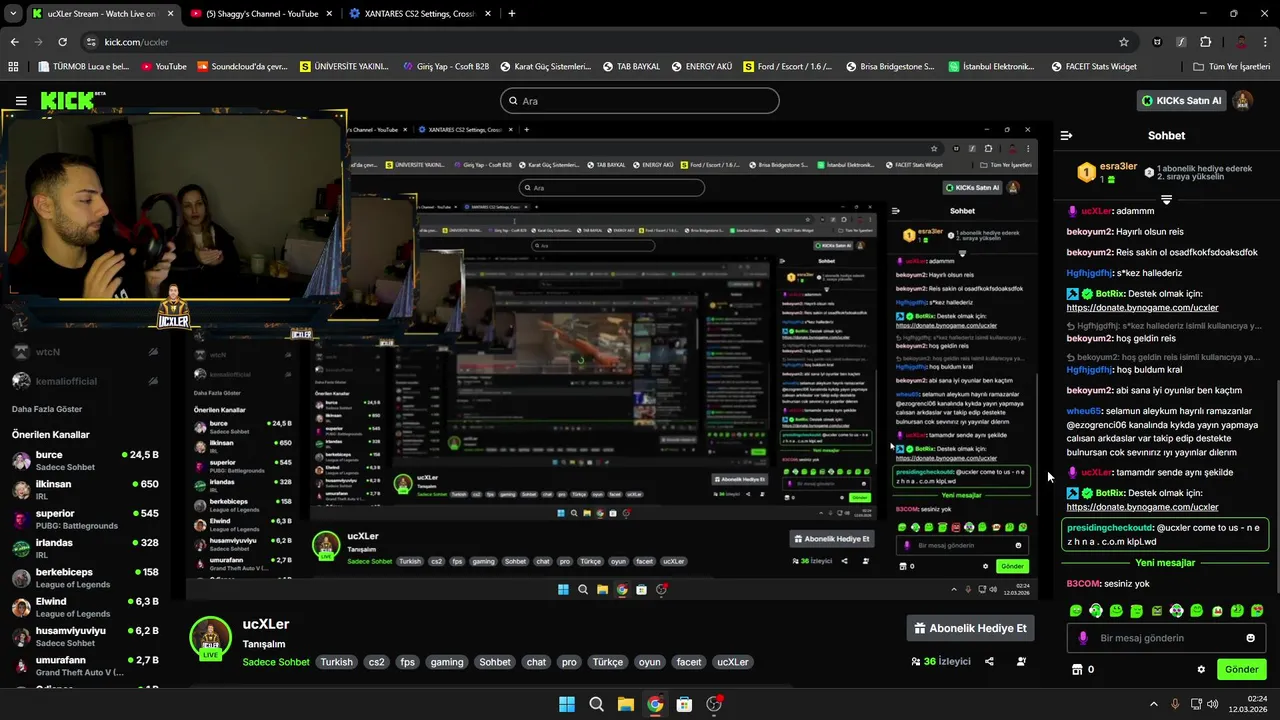This screenshot has height=720, width=1280.
Task: Open Chrome apps grid in bookmarks bar
Action: pos(13,67)
